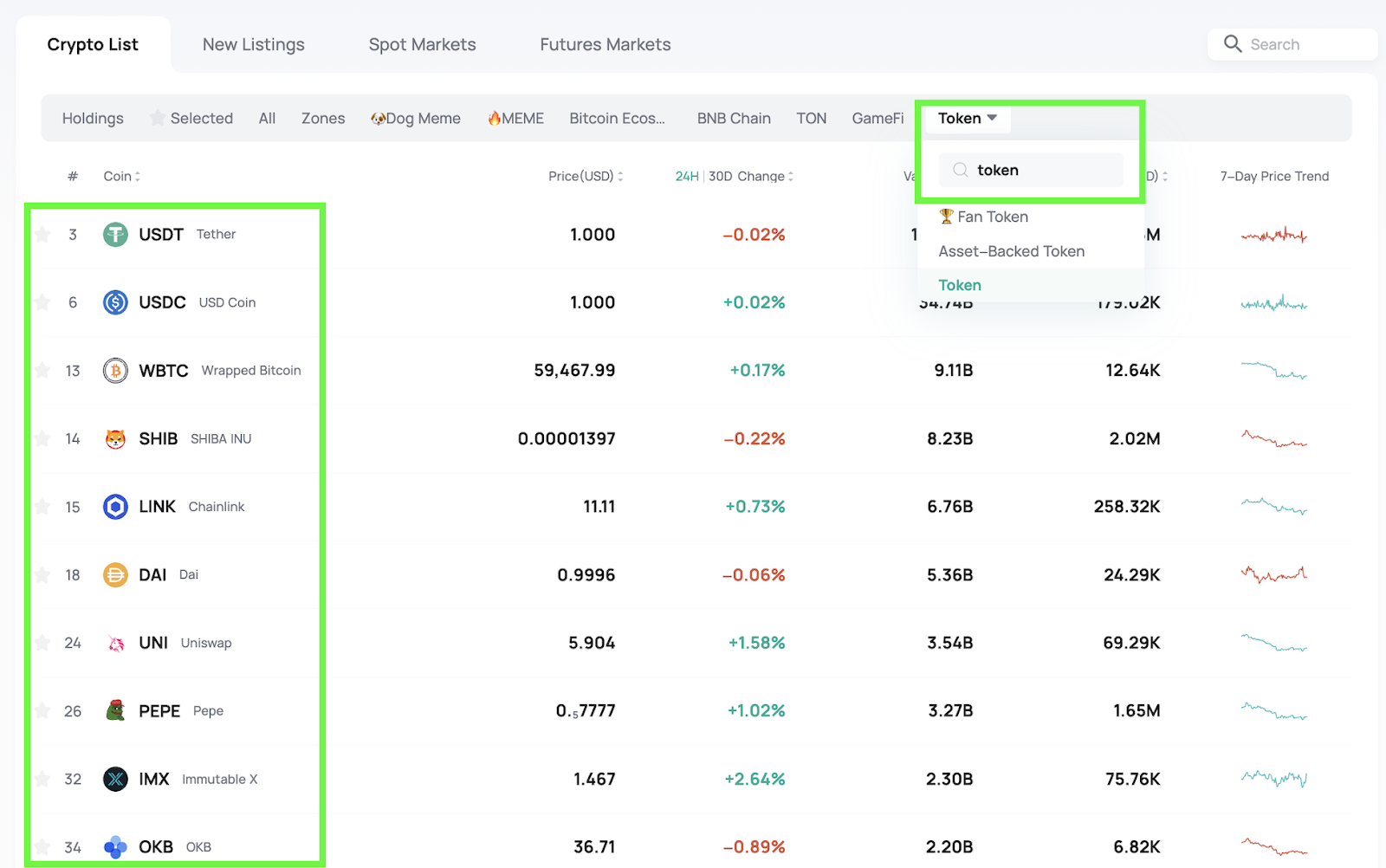This screenshot has width=1386, height=868.
Task: Choose Asset-Backed Token option
Action: pyautogui.click(x=1011, y=251)
